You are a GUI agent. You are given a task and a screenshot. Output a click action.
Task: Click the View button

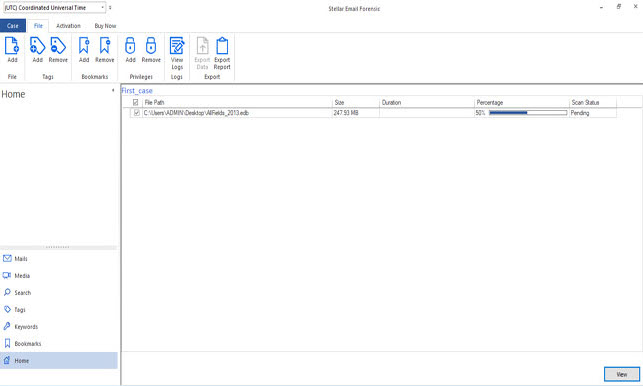coord(622,374)
